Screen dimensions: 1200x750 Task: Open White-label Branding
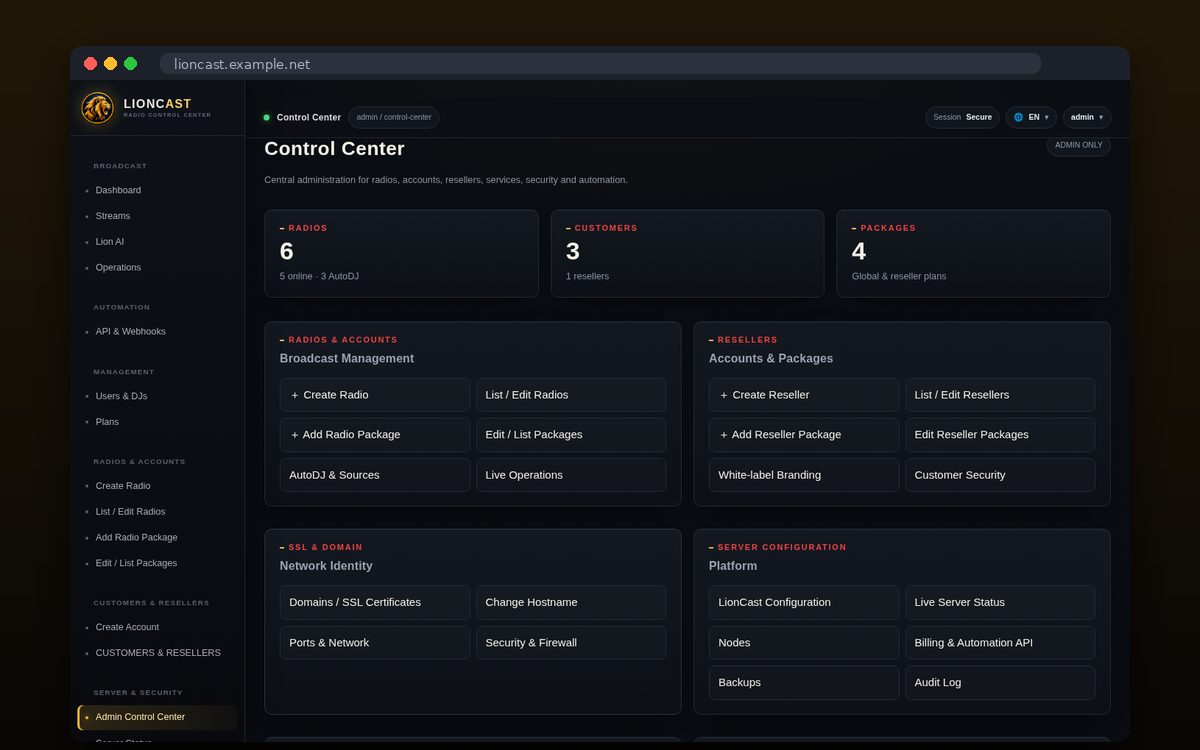pyautogui.click(x=804, y=475)
